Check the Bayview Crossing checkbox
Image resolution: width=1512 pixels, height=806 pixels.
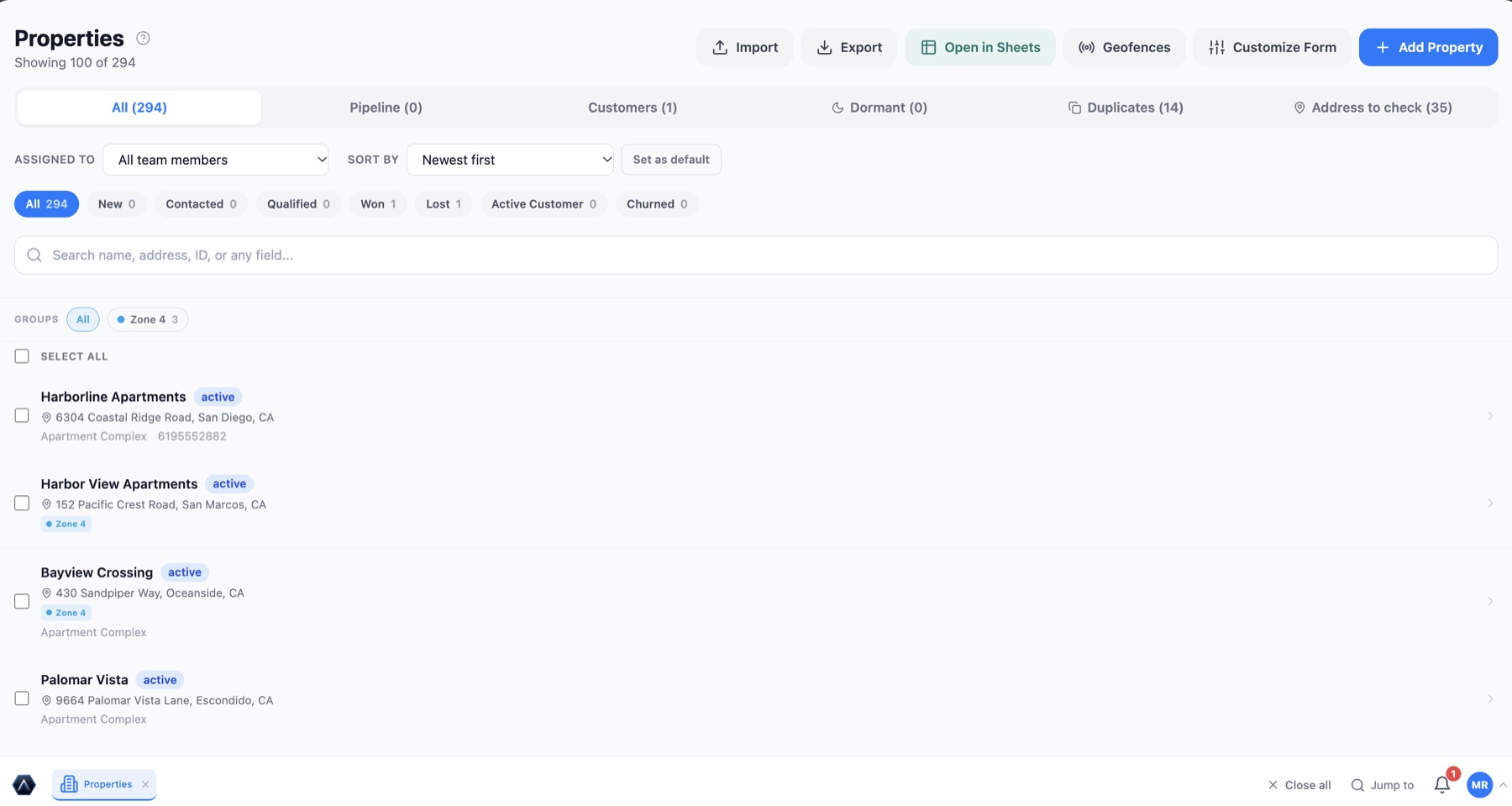tap(22, 602)
